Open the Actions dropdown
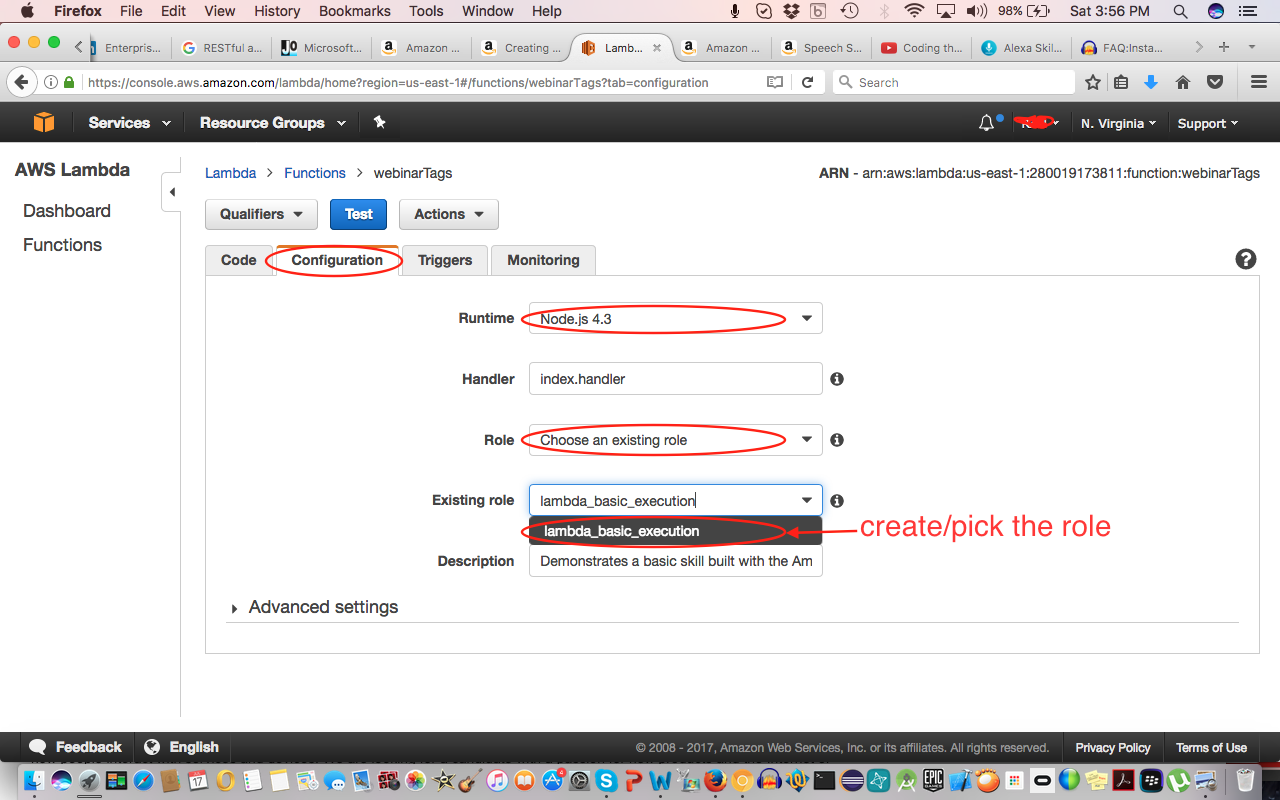1280x800 pixels. pos(448,214)
